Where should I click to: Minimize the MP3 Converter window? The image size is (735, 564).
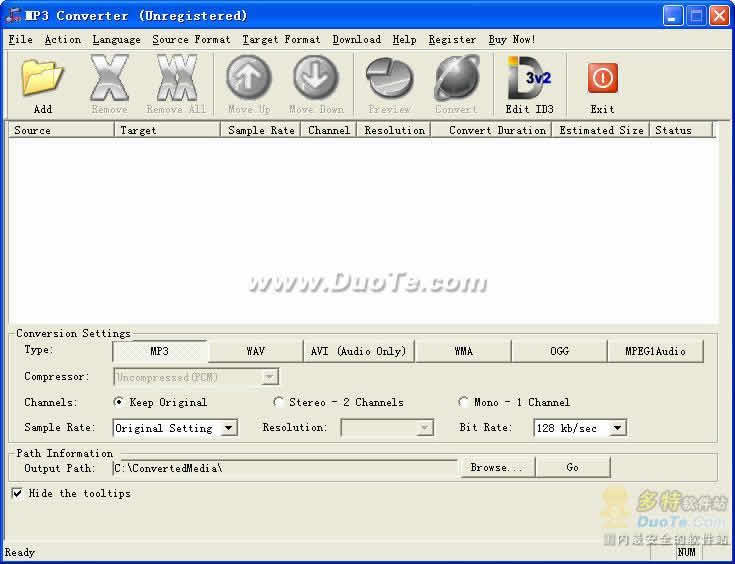pos(673,16)
